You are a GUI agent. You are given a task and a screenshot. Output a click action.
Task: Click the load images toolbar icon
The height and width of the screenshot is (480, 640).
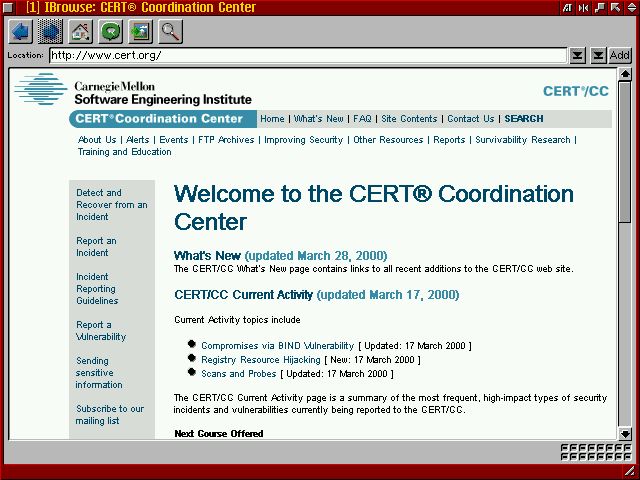[140, 31]
